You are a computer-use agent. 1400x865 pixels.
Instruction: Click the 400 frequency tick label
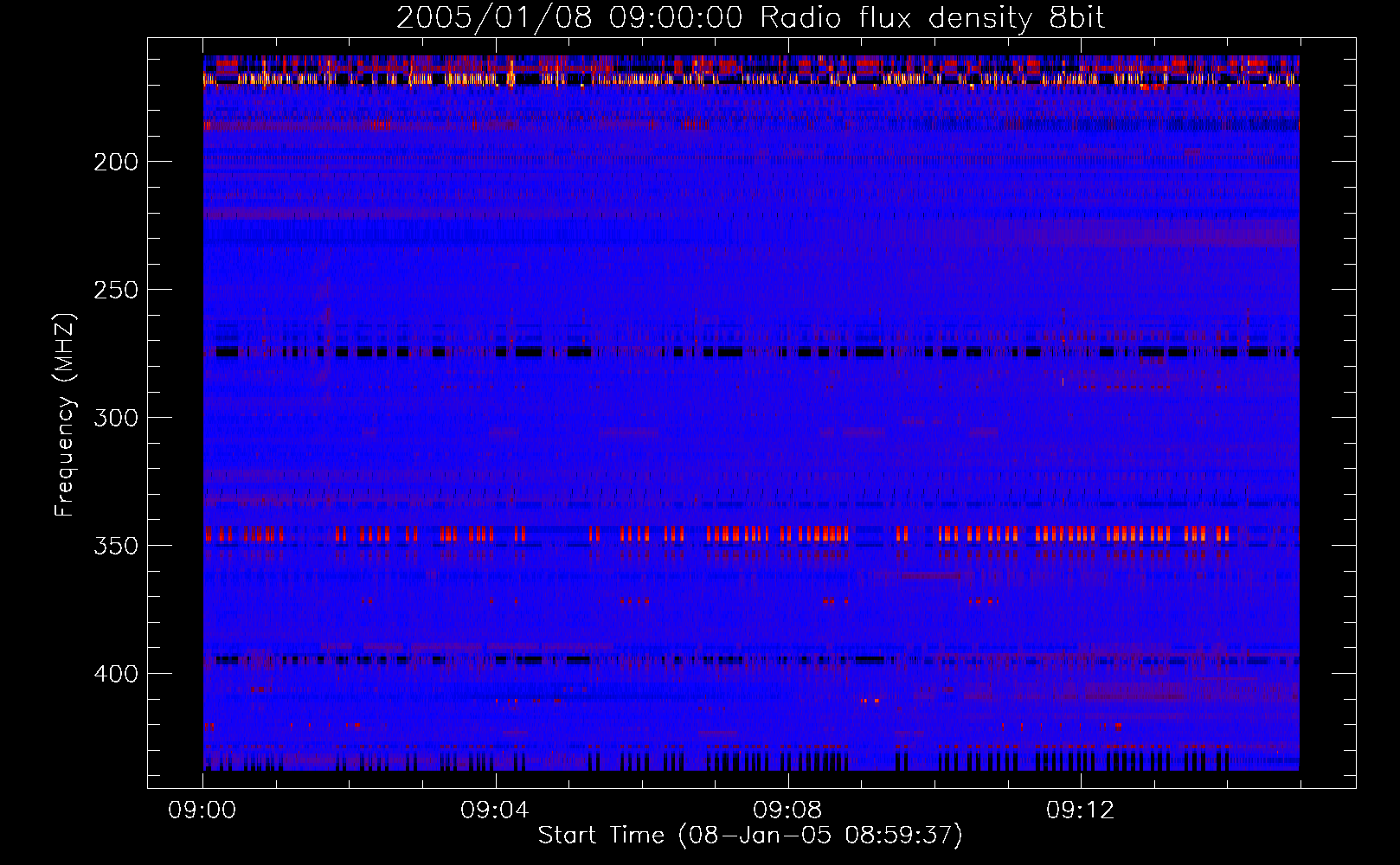point(116,674)
